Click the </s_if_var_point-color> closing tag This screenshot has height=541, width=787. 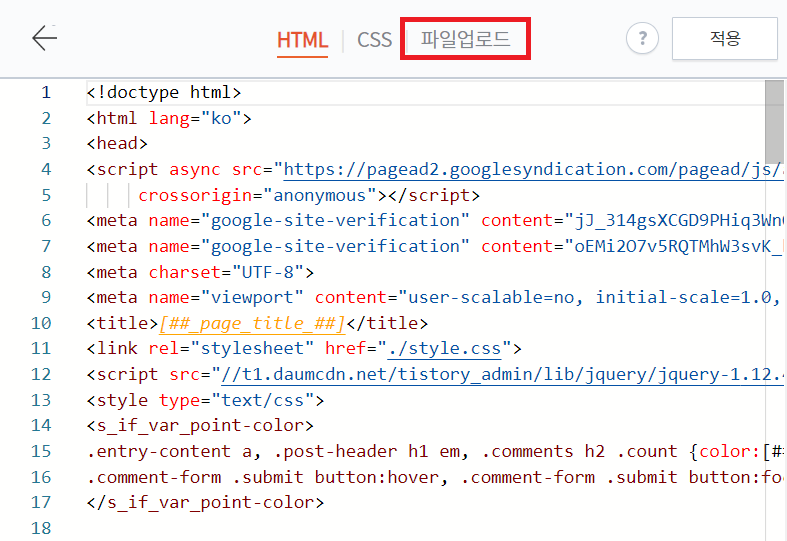click(x=205, y=503)
